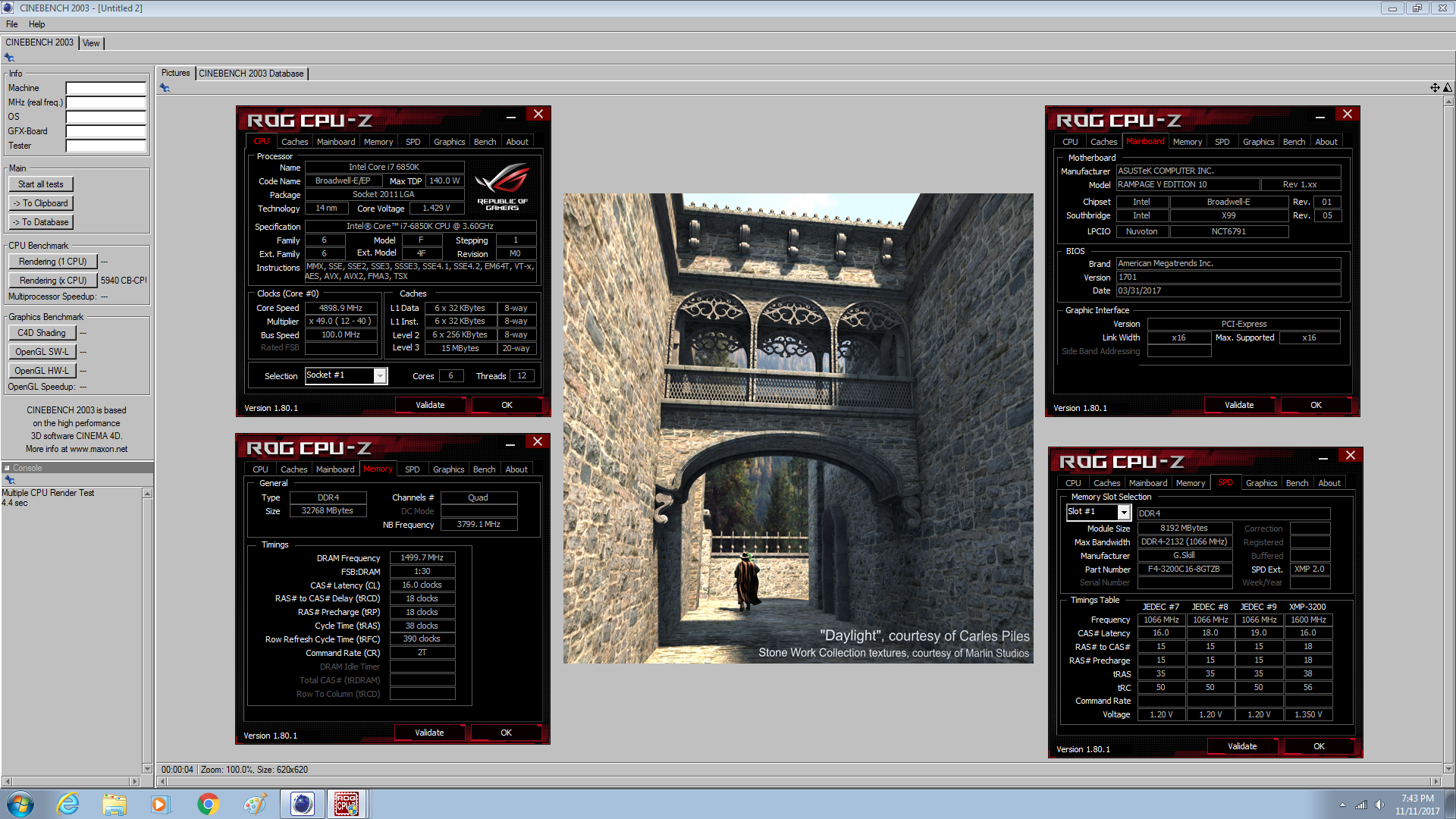Click the 5940 CB-CPU result text
This screenshot has width=1456, height=819.
[123, 281]
